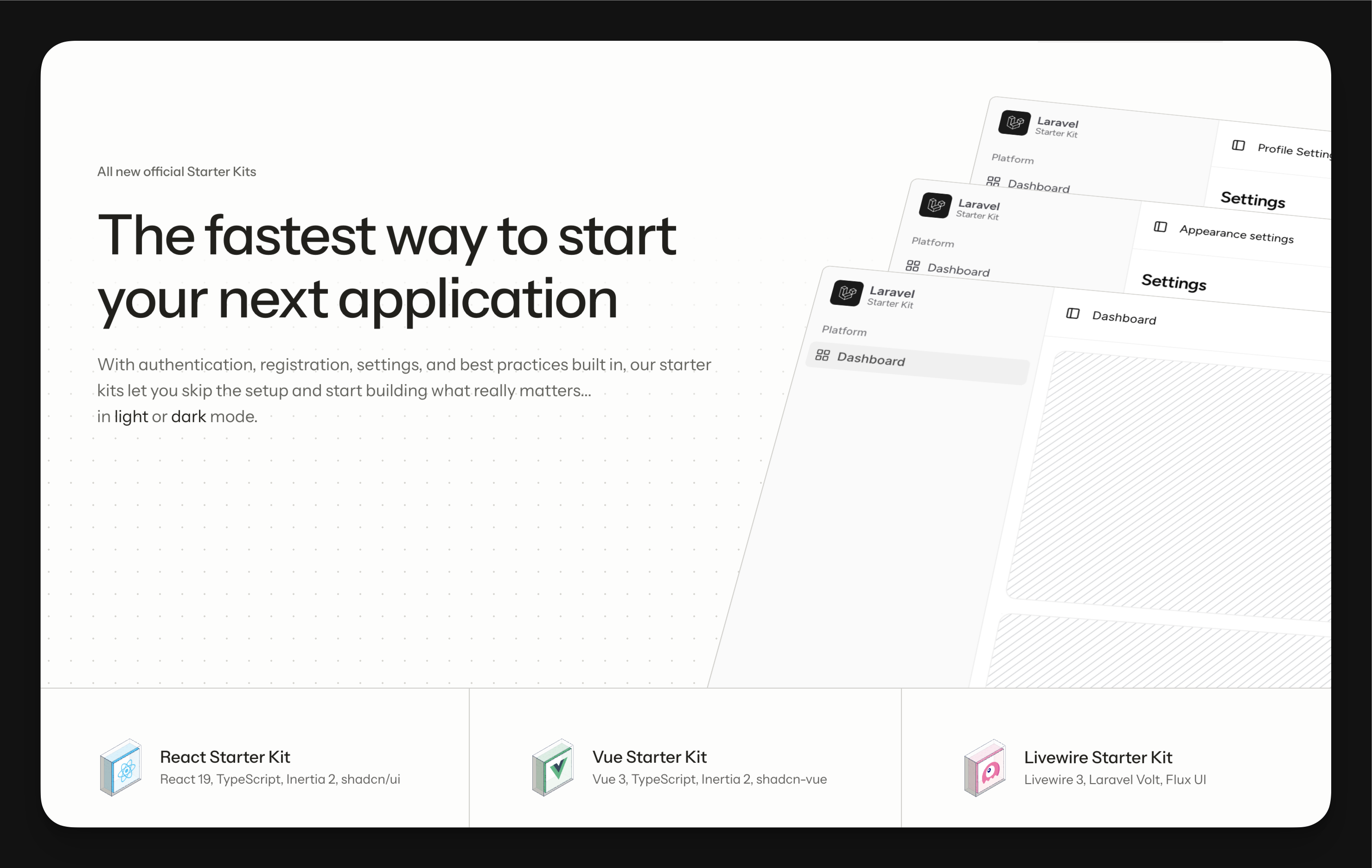Click the Livewire Starter Kit cube icon
The height and width of the screenshot is (868, 1372).
tap(985, 768)
